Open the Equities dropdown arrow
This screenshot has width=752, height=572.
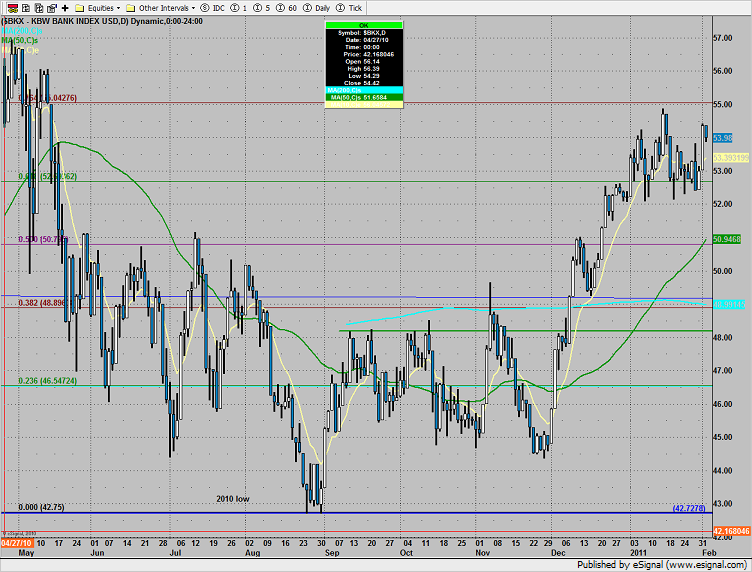118,8
